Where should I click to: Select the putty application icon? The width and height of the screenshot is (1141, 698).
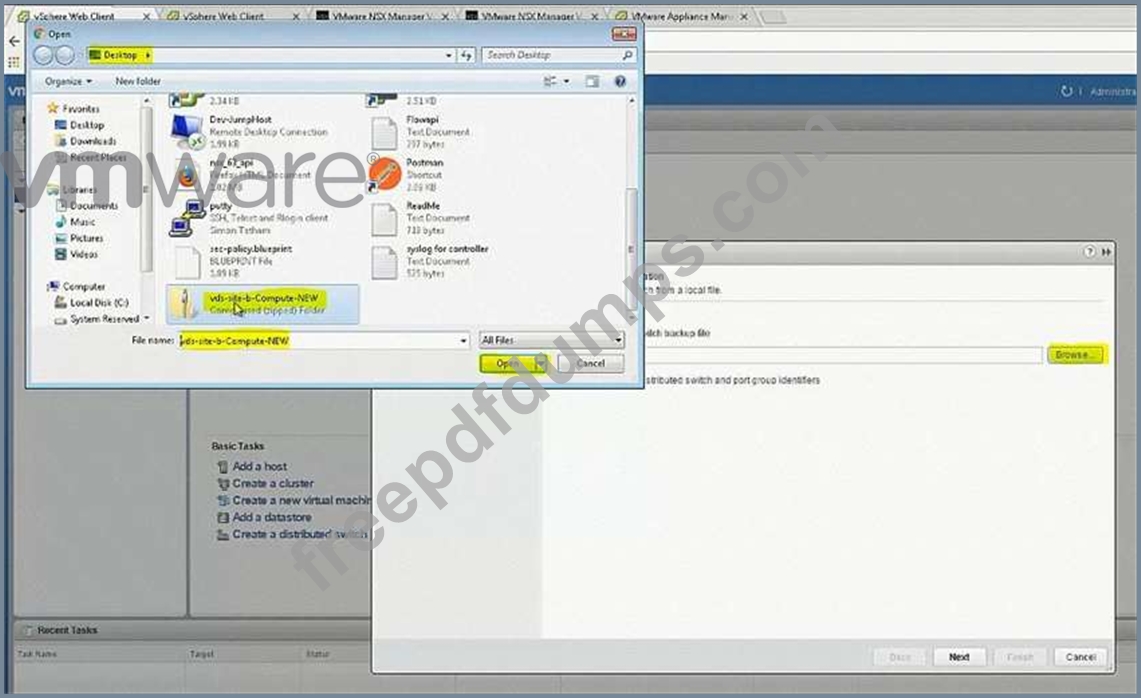[x=186, y=218]
